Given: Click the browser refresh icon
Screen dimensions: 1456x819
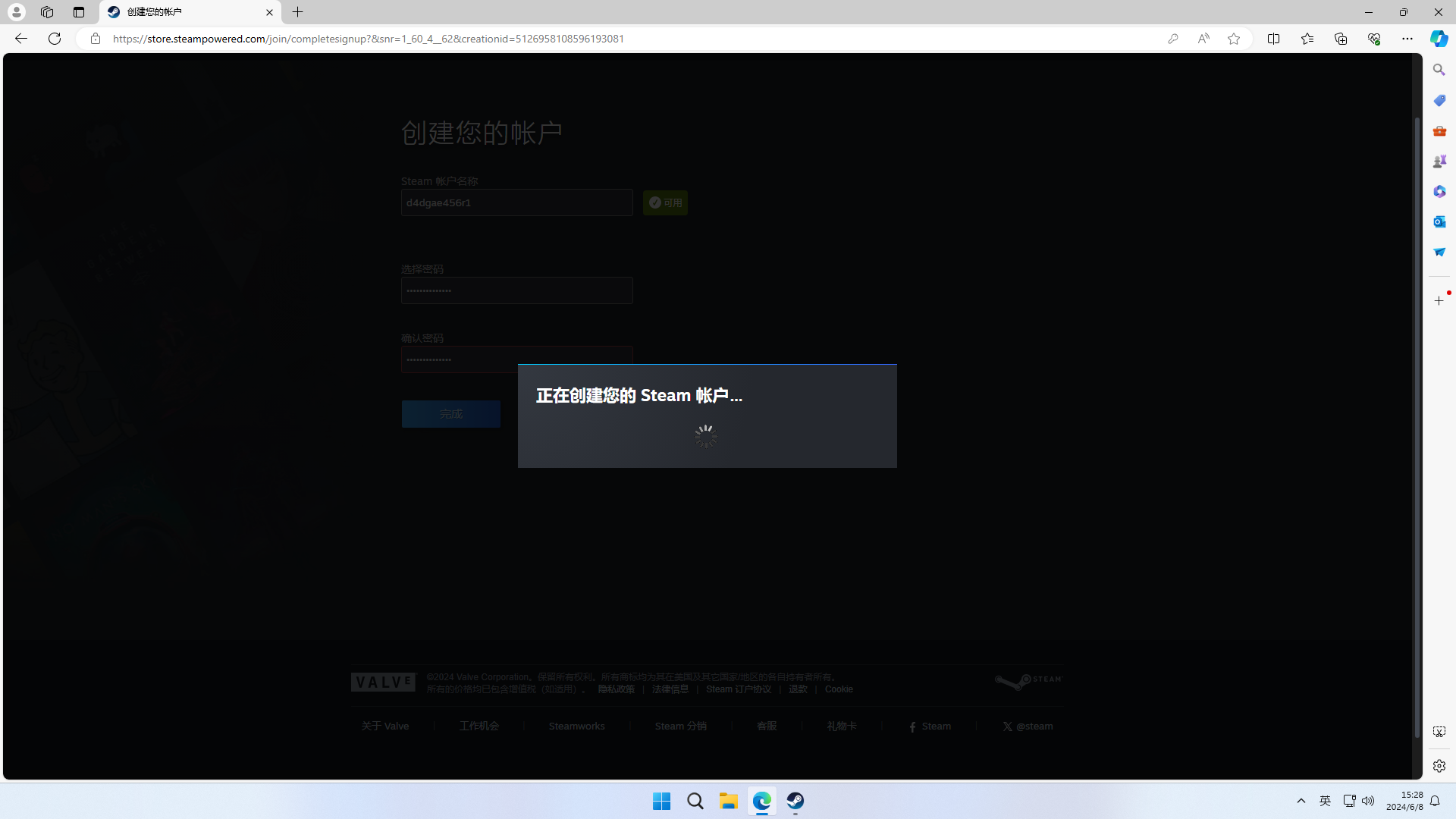Looking at the screenshot, I should tap(55, 39).
